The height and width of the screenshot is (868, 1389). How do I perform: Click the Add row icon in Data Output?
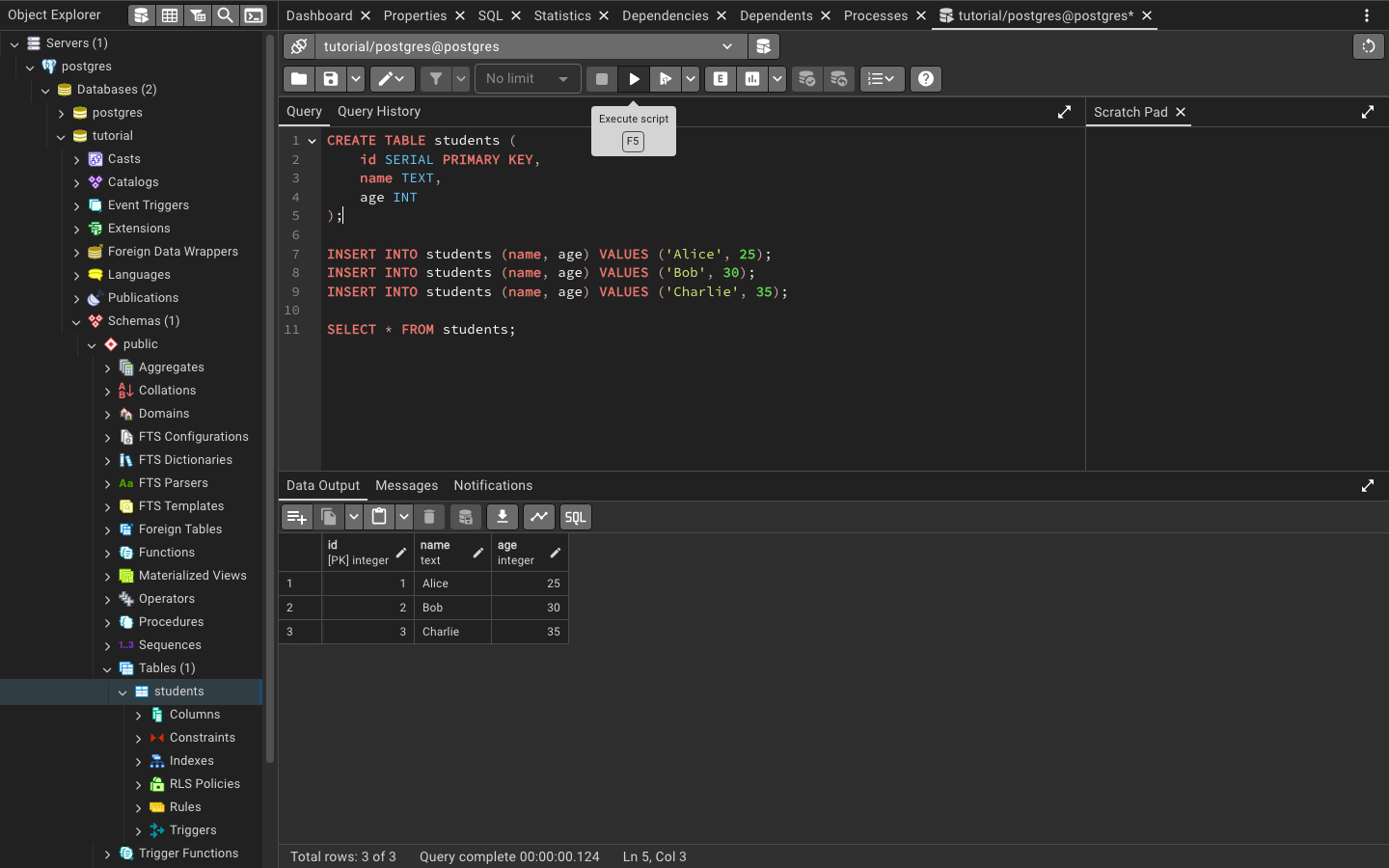pyautogui.click(x=297, y=517)
